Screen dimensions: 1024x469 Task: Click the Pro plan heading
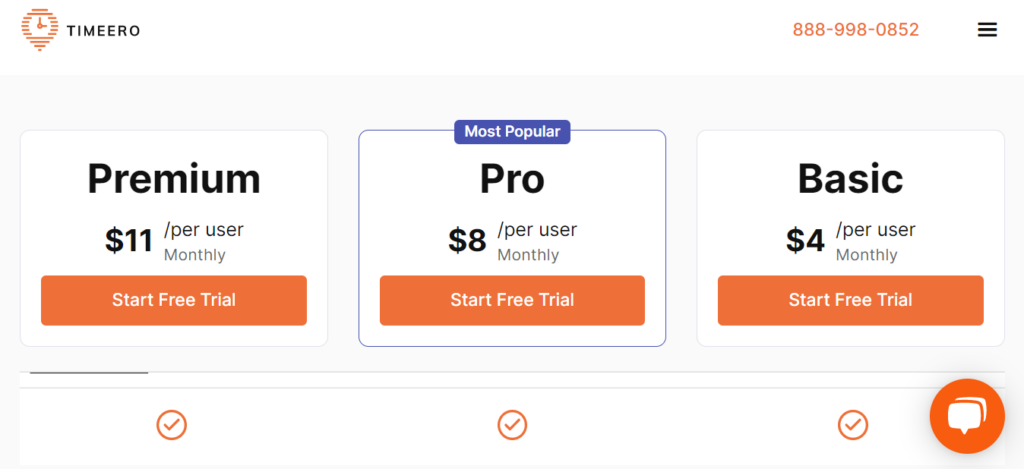tap(512, 179)
